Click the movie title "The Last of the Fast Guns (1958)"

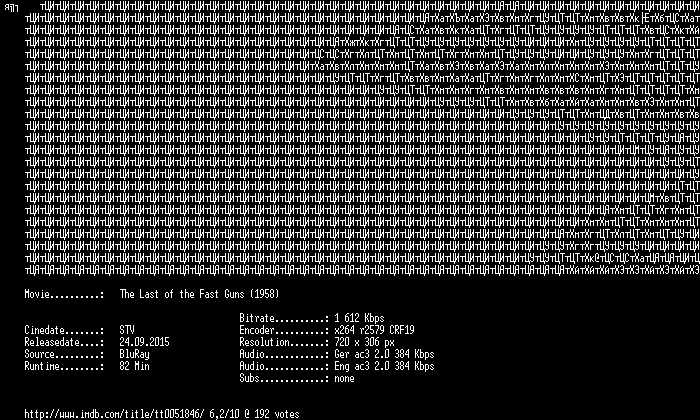coord(199,294)
